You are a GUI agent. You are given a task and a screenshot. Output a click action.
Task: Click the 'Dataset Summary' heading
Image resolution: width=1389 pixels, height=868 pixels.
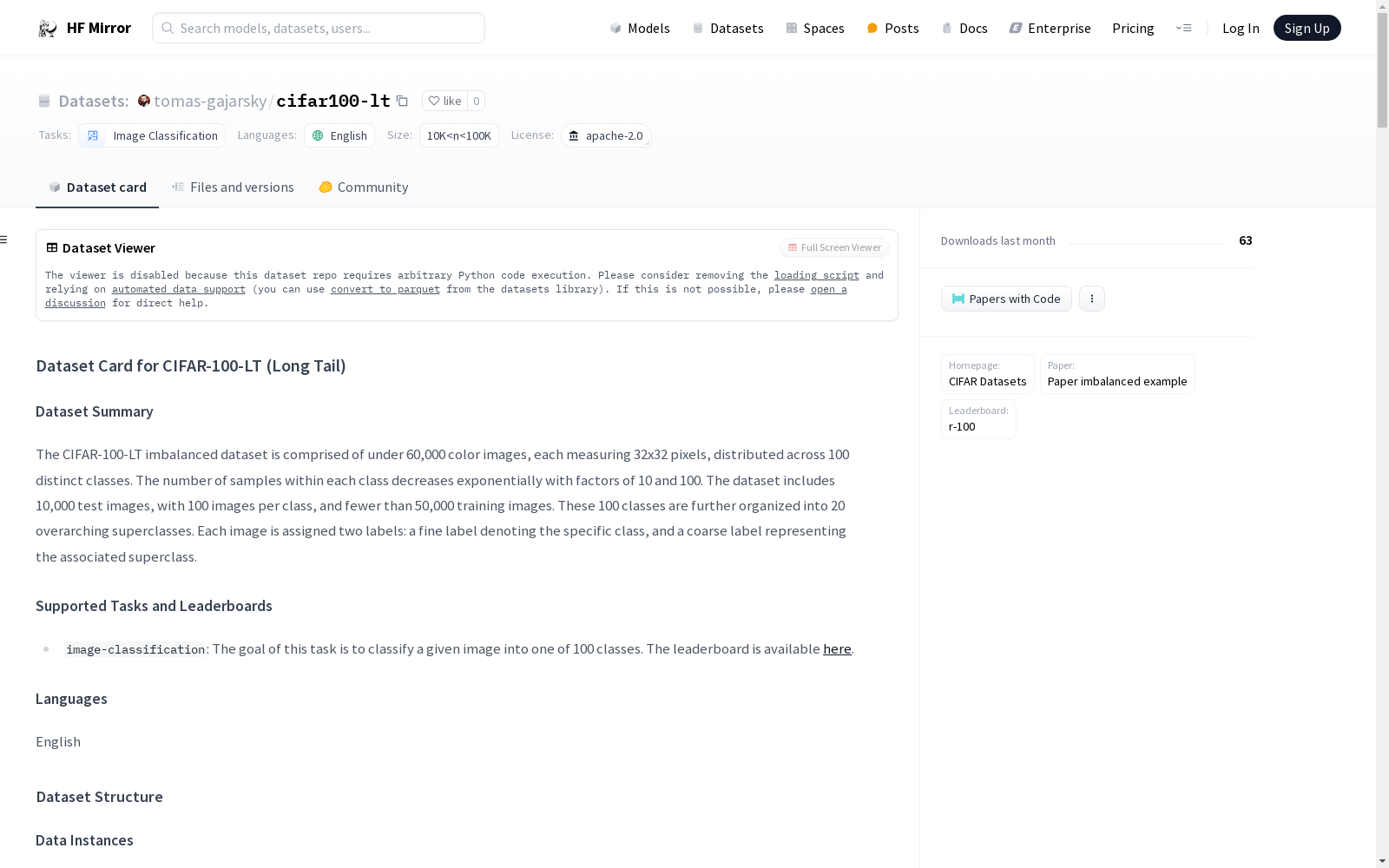[x=95, y=411]
